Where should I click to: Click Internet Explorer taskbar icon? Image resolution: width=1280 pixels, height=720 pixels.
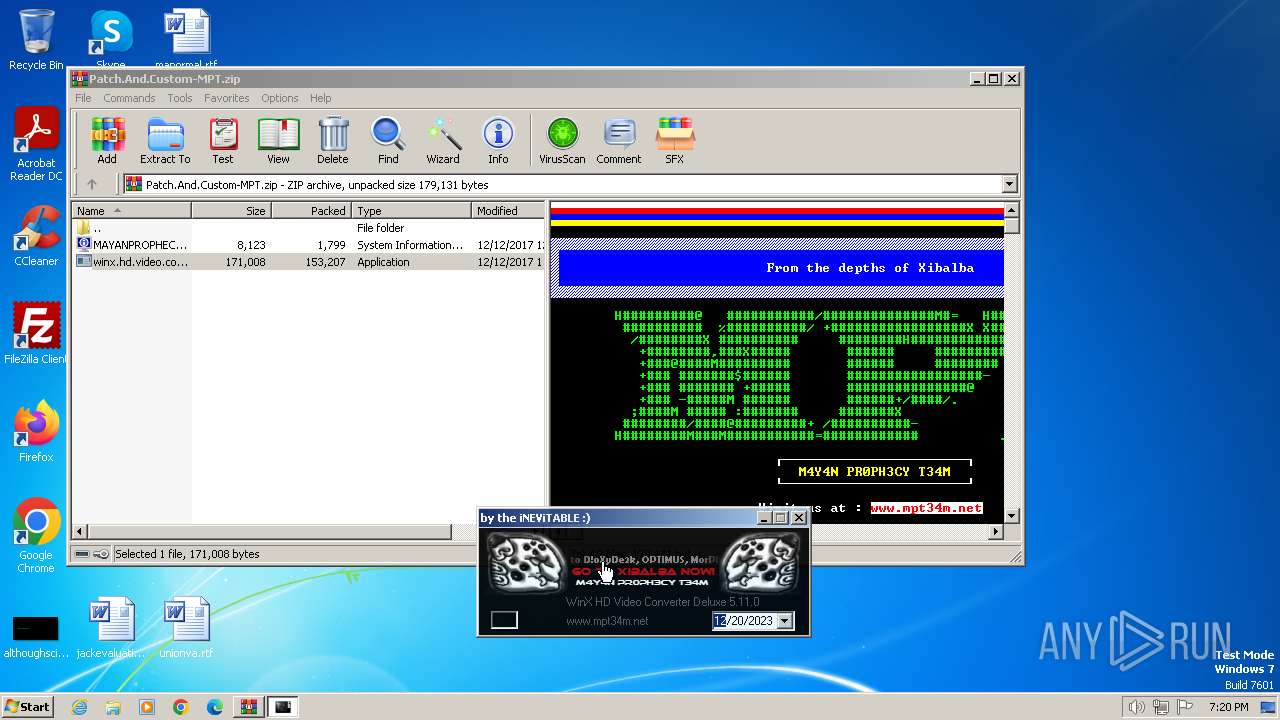pos(79,707)
